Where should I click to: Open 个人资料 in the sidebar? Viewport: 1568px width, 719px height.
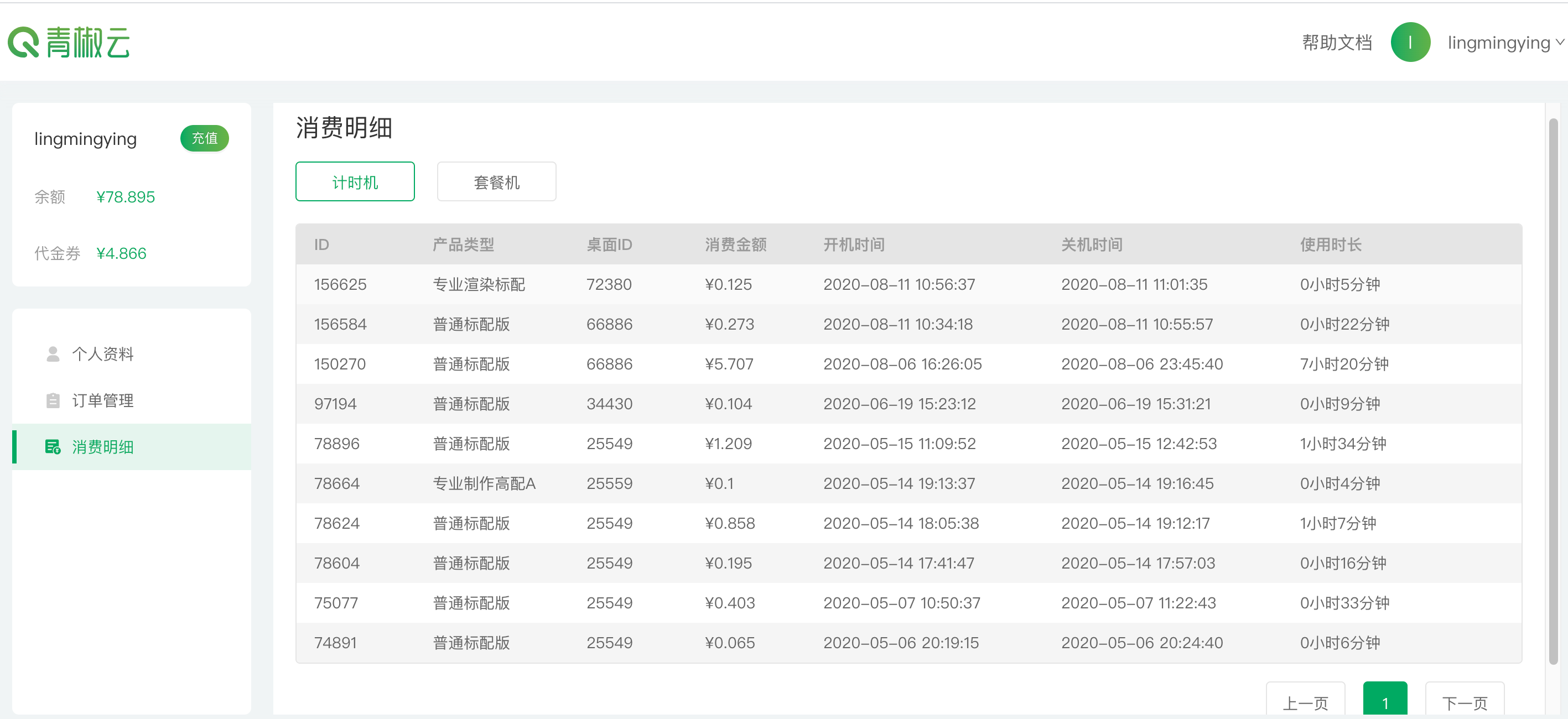tap(103, 354)
